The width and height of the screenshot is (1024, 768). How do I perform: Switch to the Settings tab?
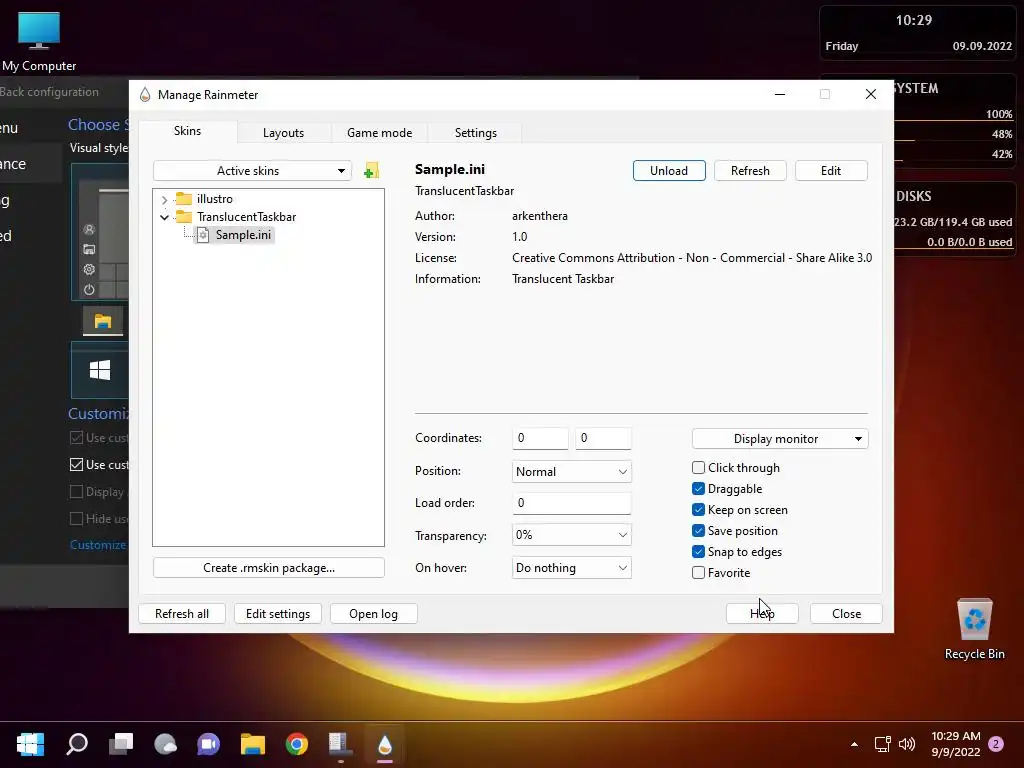pyautogui.click(x=475, y=133)
